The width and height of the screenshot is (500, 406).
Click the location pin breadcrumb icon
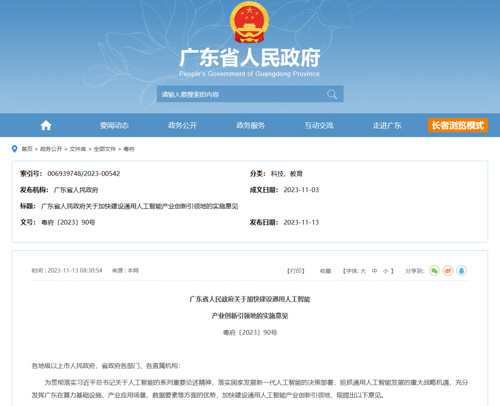14,149
